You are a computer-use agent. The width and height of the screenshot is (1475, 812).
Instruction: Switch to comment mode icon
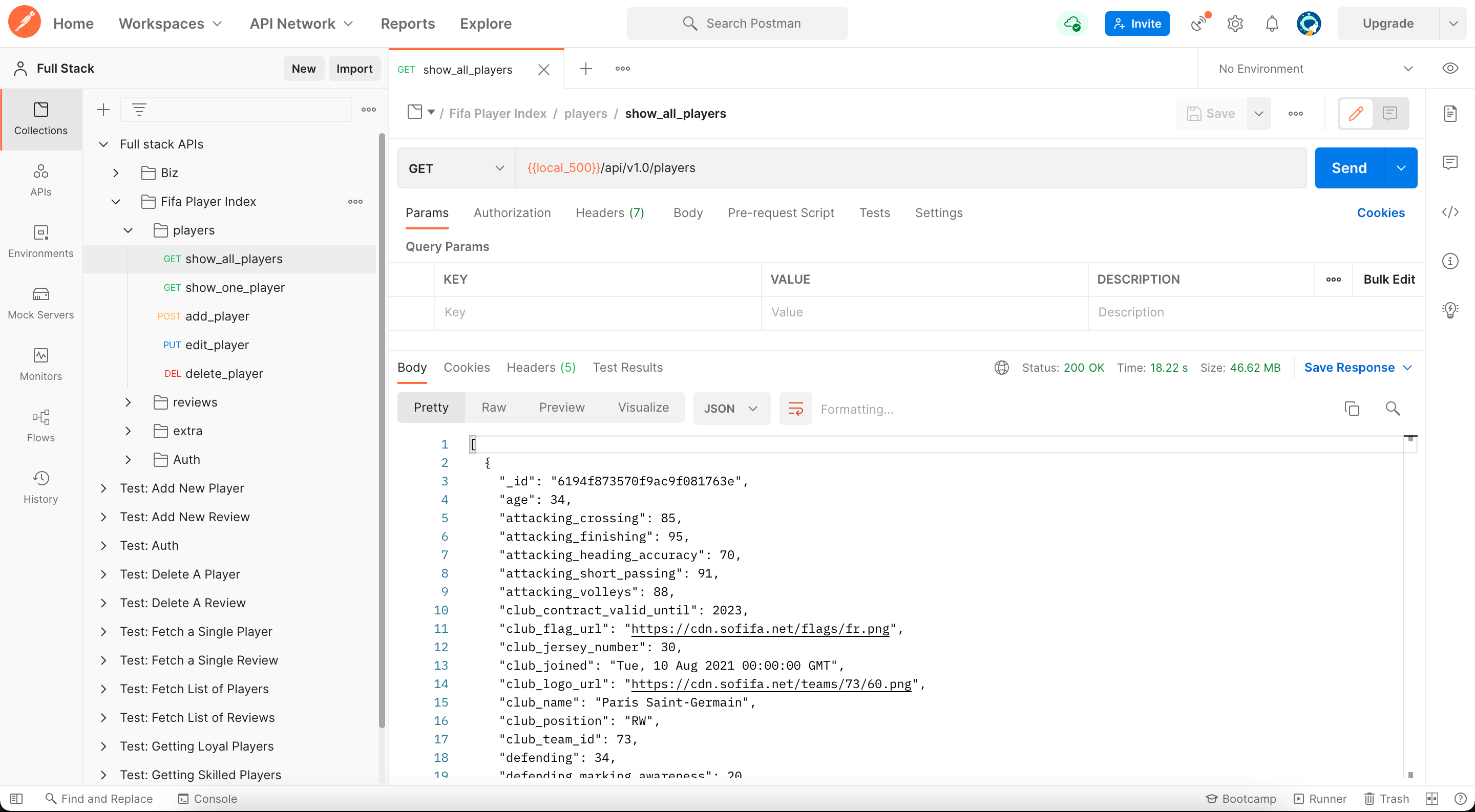point(1389,113)
